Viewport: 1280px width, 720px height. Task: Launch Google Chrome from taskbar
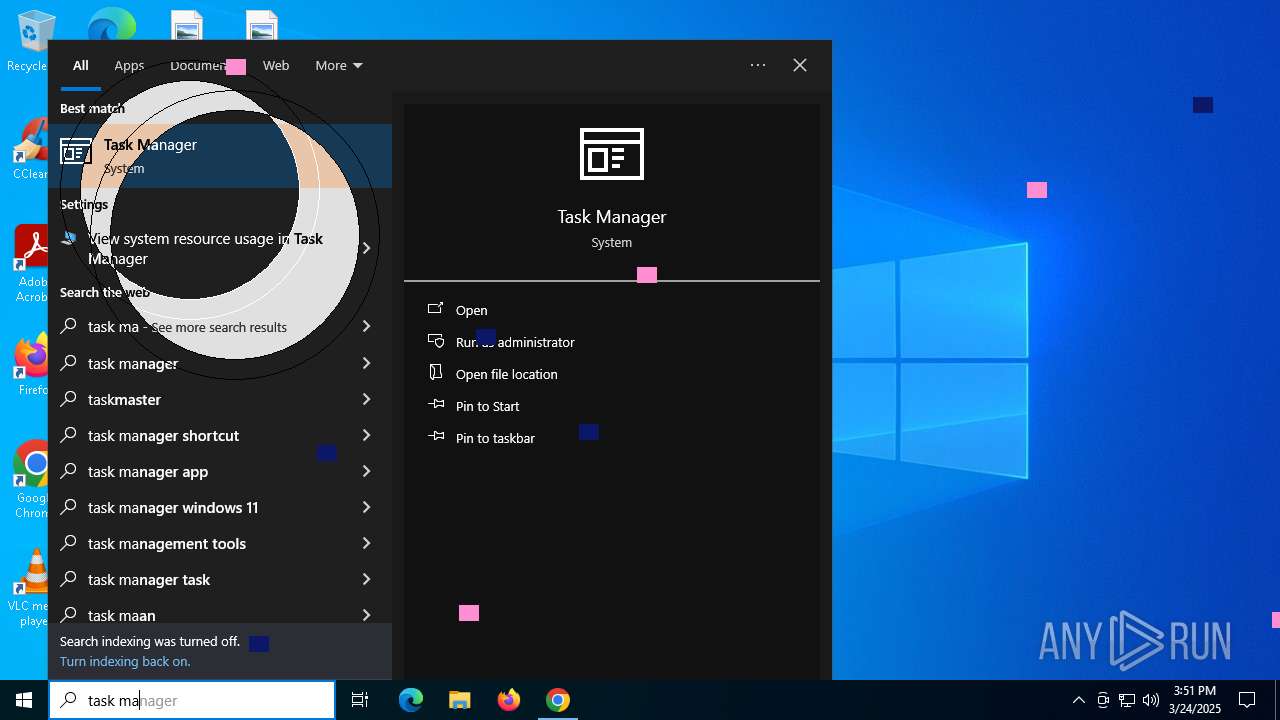tap(558, 700)
